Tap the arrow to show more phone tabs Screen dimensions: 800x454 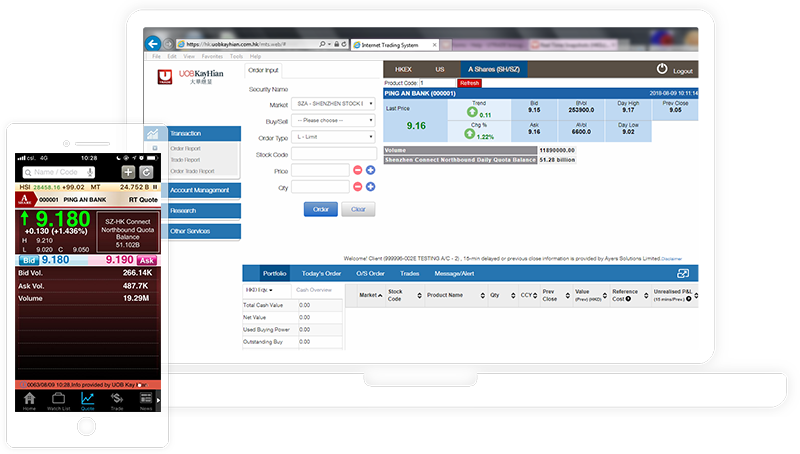(158, 400)
